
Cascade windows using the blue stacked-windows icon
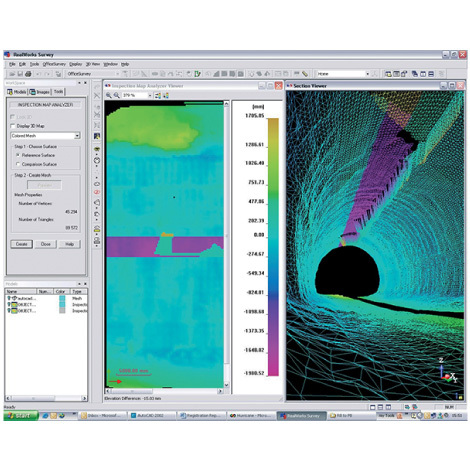(x=415, y=74)
